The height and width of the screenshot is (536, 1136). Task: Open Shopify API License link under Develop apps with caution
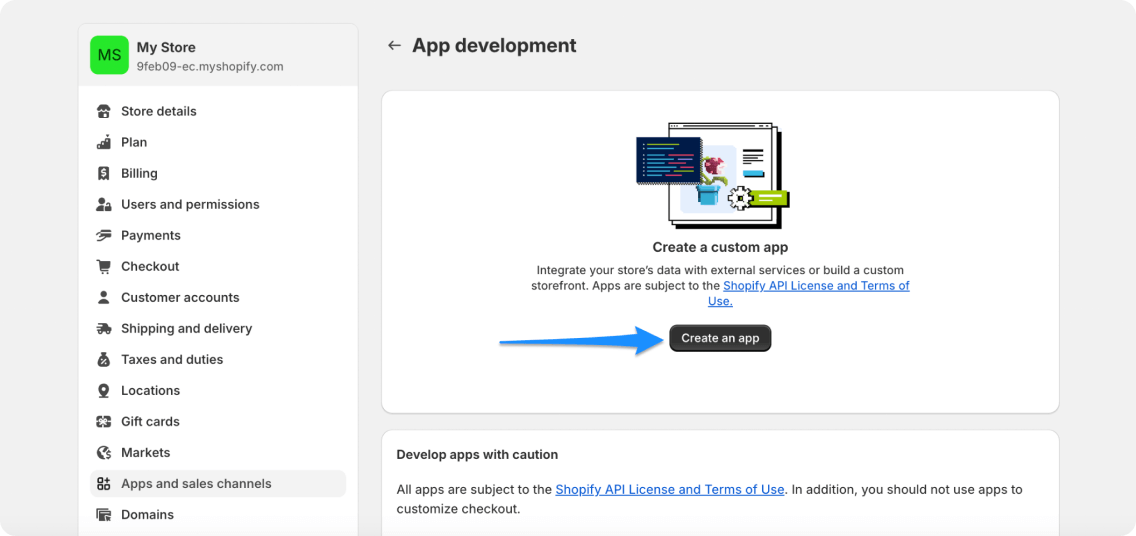[x=669, y=489]
